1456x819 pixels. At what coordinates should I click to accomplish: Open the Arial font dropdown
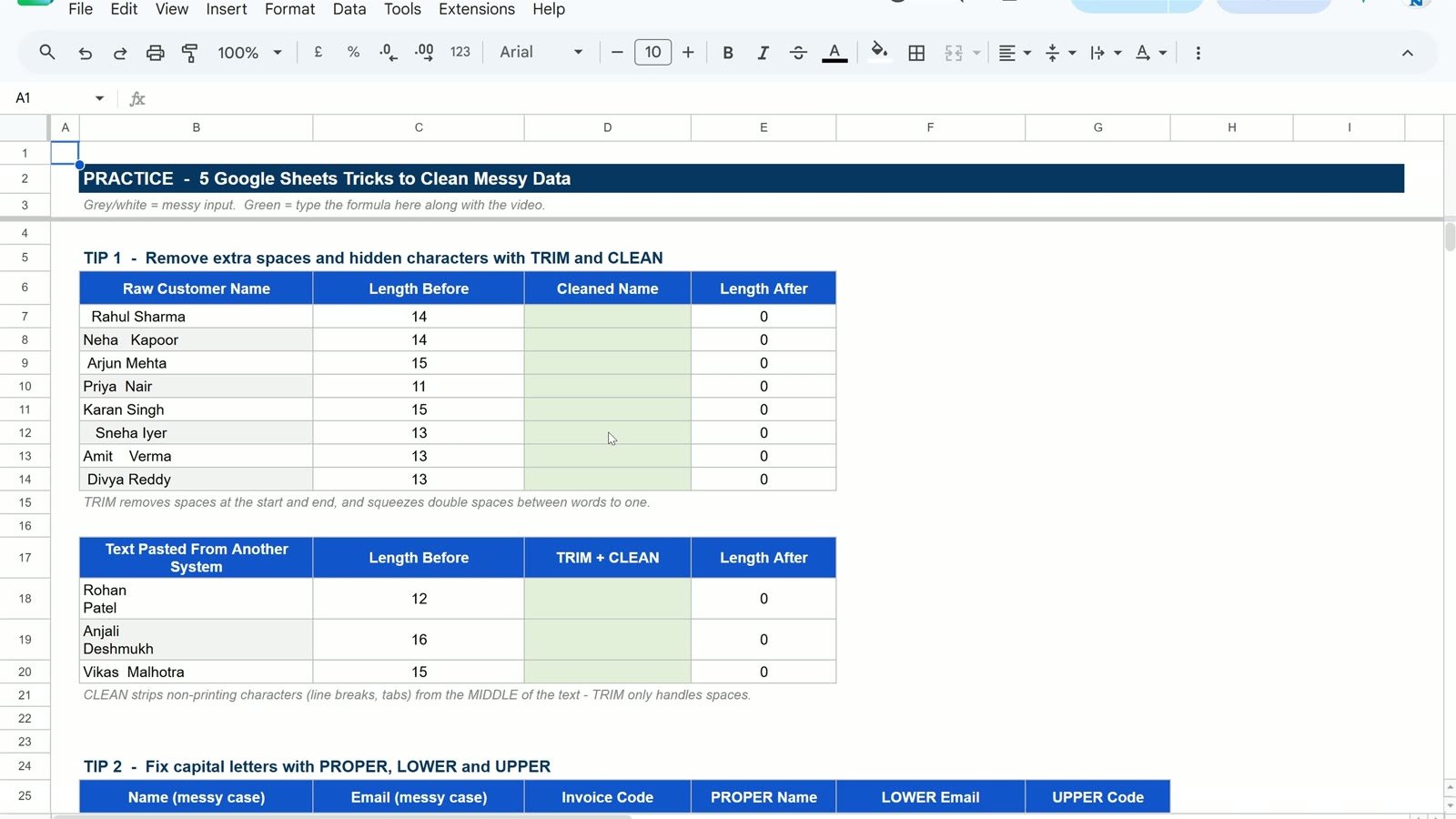[x=541, y=53]
